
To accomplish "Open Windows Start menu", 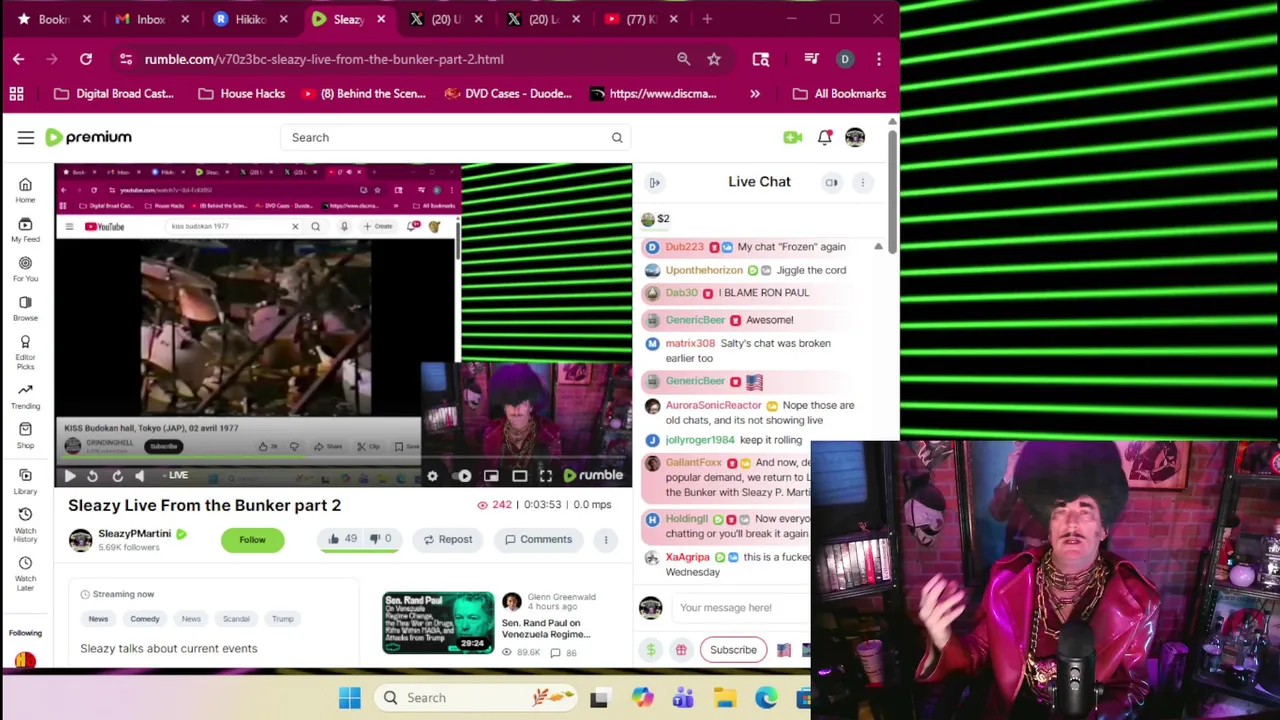I will pos(349,698).
